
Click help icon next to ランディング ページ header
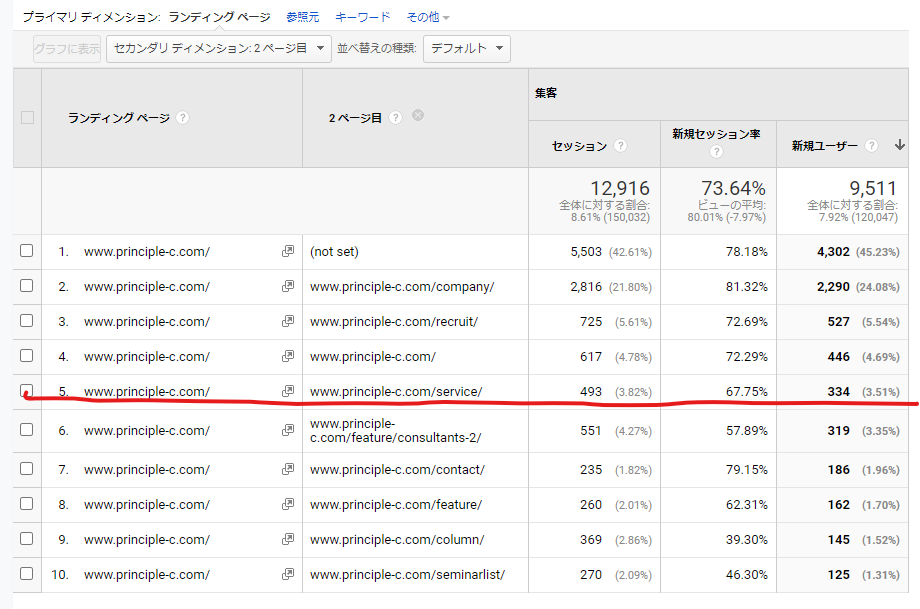[182, 117]
